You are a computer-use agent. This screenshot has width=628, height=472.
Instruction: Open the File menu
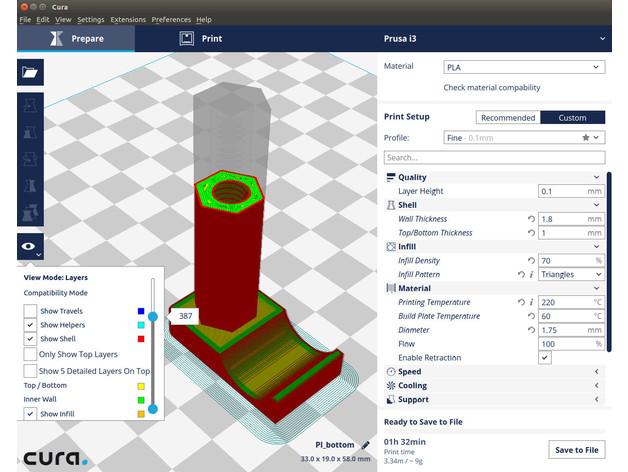pos(25,20)
